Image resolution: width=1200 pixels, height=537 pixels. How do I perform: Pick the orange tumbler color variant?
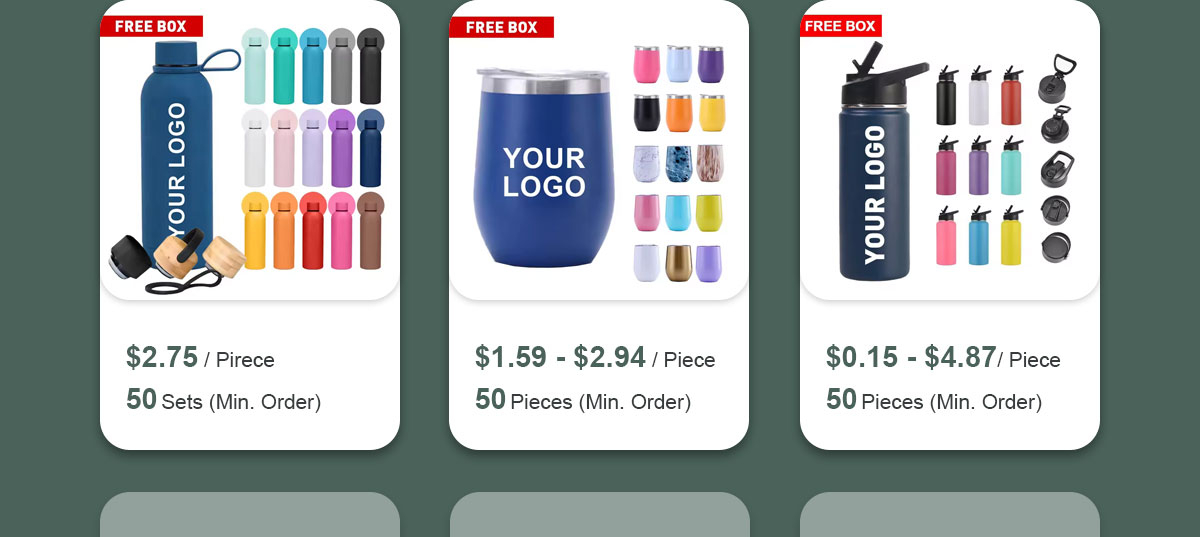680,113
